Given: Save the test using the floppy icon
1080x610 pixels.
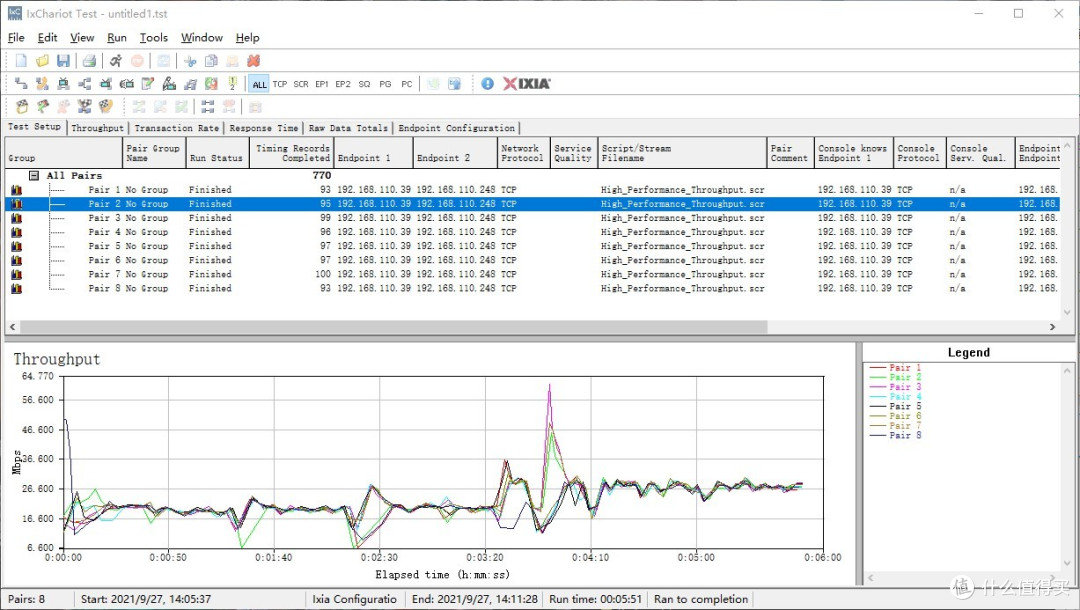Looking at the screenshot, I should 63,61.
